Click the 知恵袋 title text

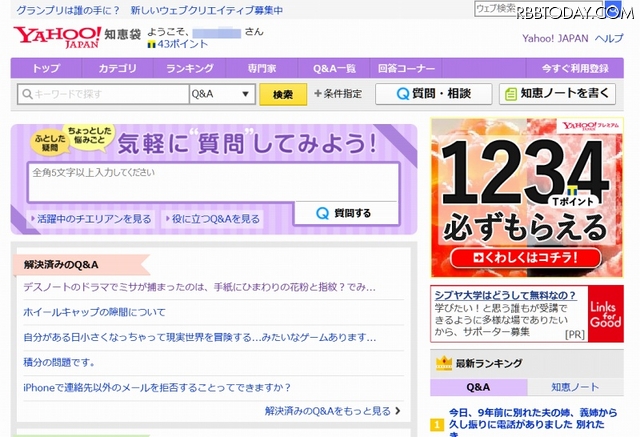pos(123,34)
